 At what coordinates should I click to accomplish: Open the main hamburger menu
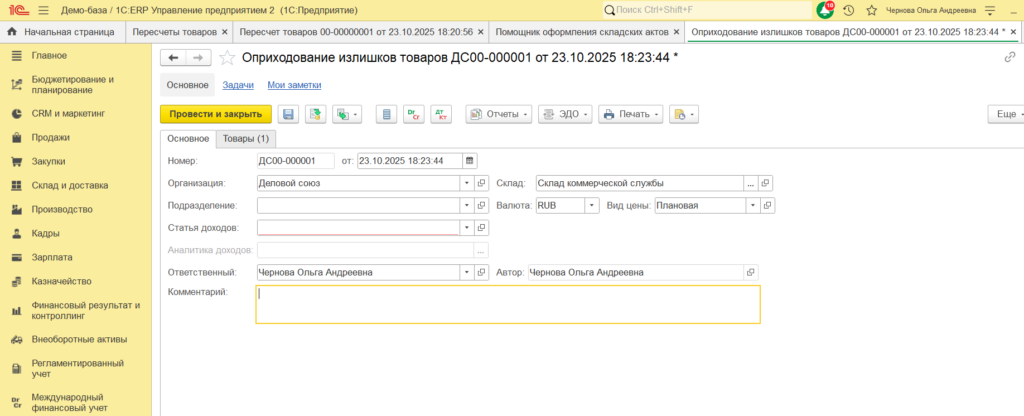44,10
